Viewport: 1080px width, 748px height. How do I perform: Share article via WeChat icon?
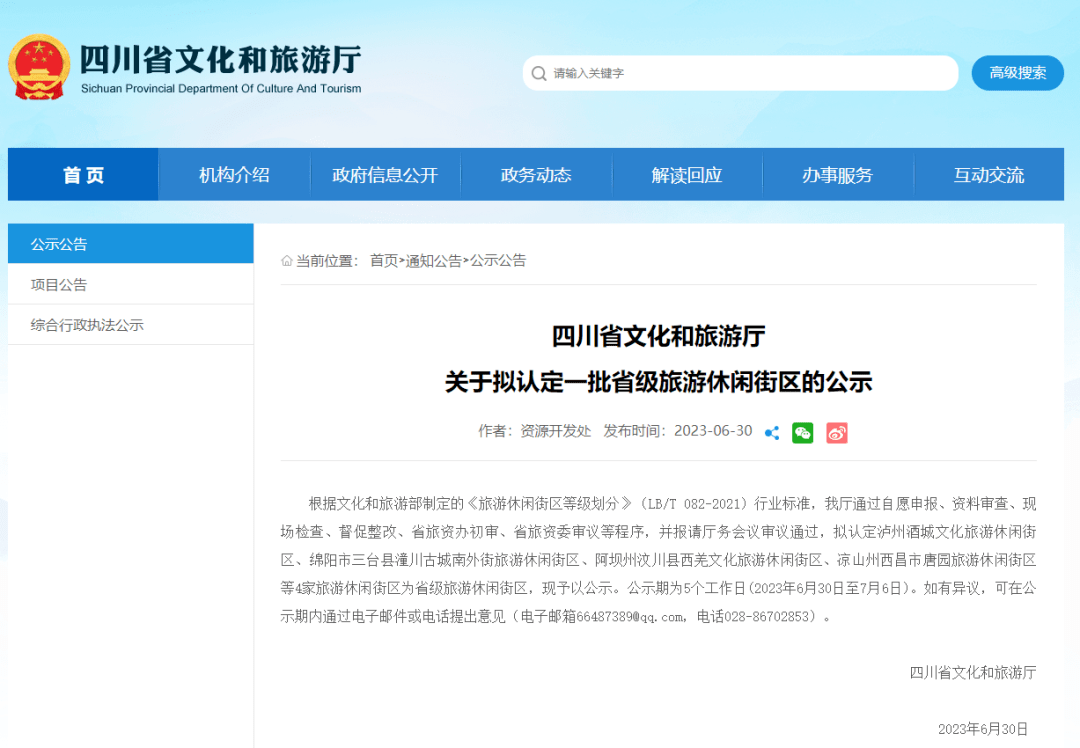(x=803, y=433)
